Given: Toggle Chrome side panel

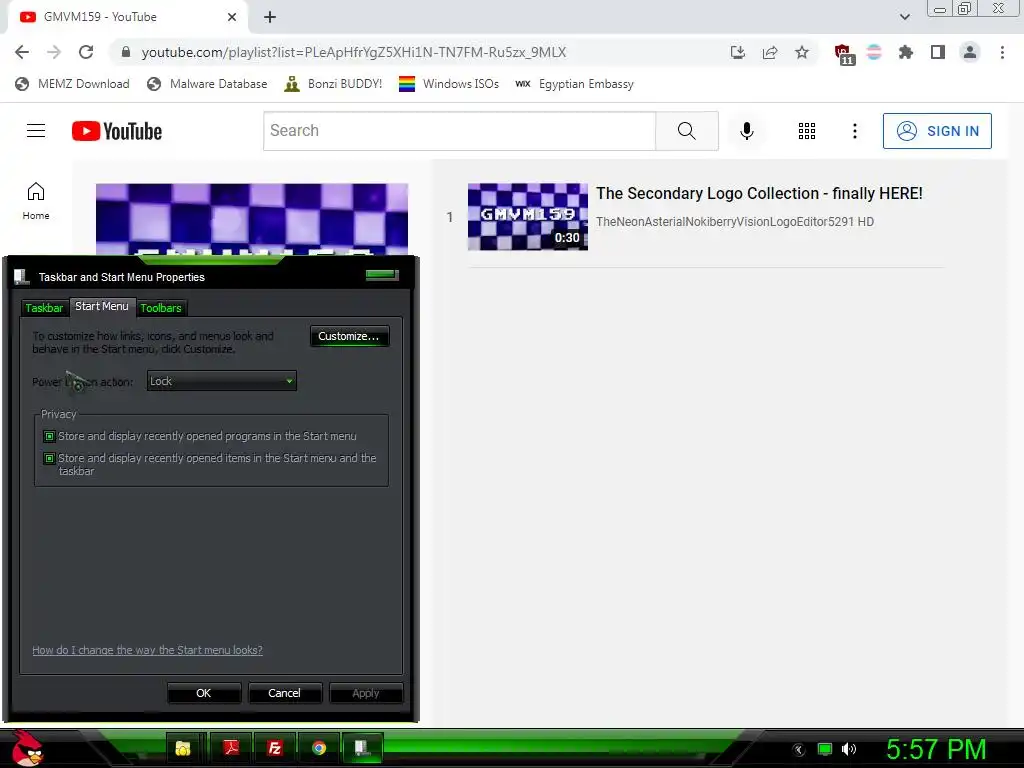Looking at the screenshot, I should 938,52.
